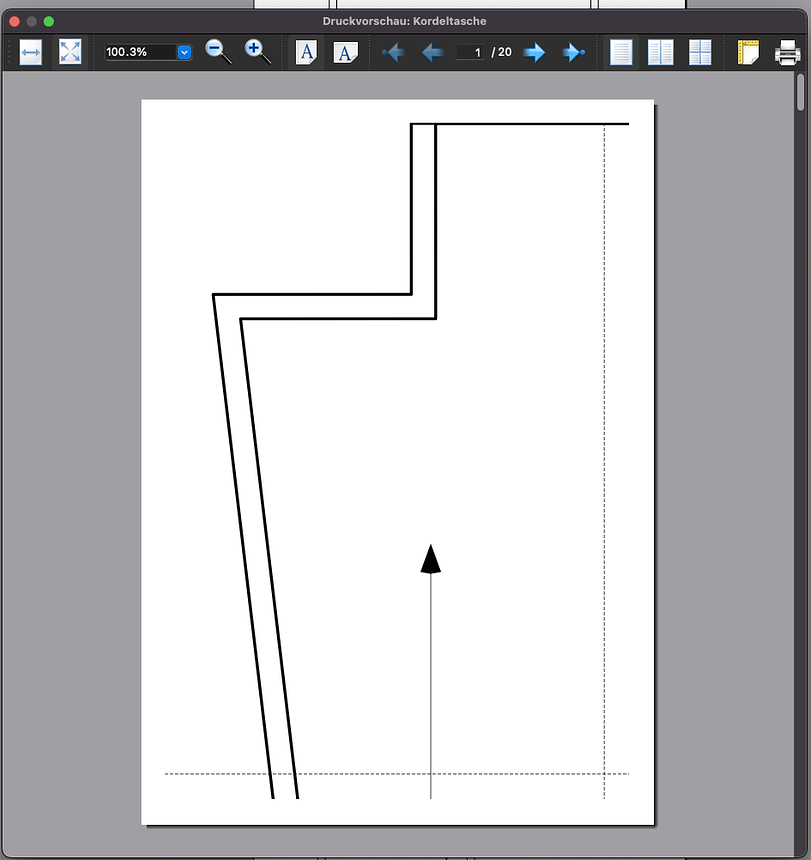Jump to the first page
The image size is (811, 860).
[394, 52]
